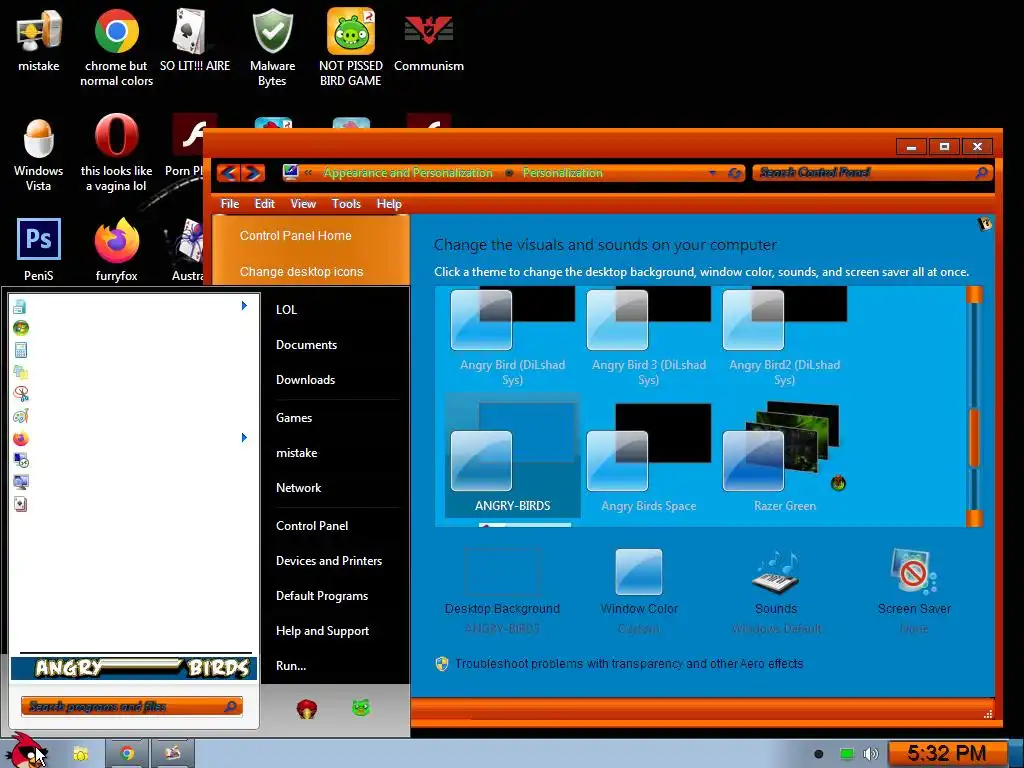Launch Snipping Tool from the Start menu
This screenshot has height=768, width=1024.
(20, 394)
